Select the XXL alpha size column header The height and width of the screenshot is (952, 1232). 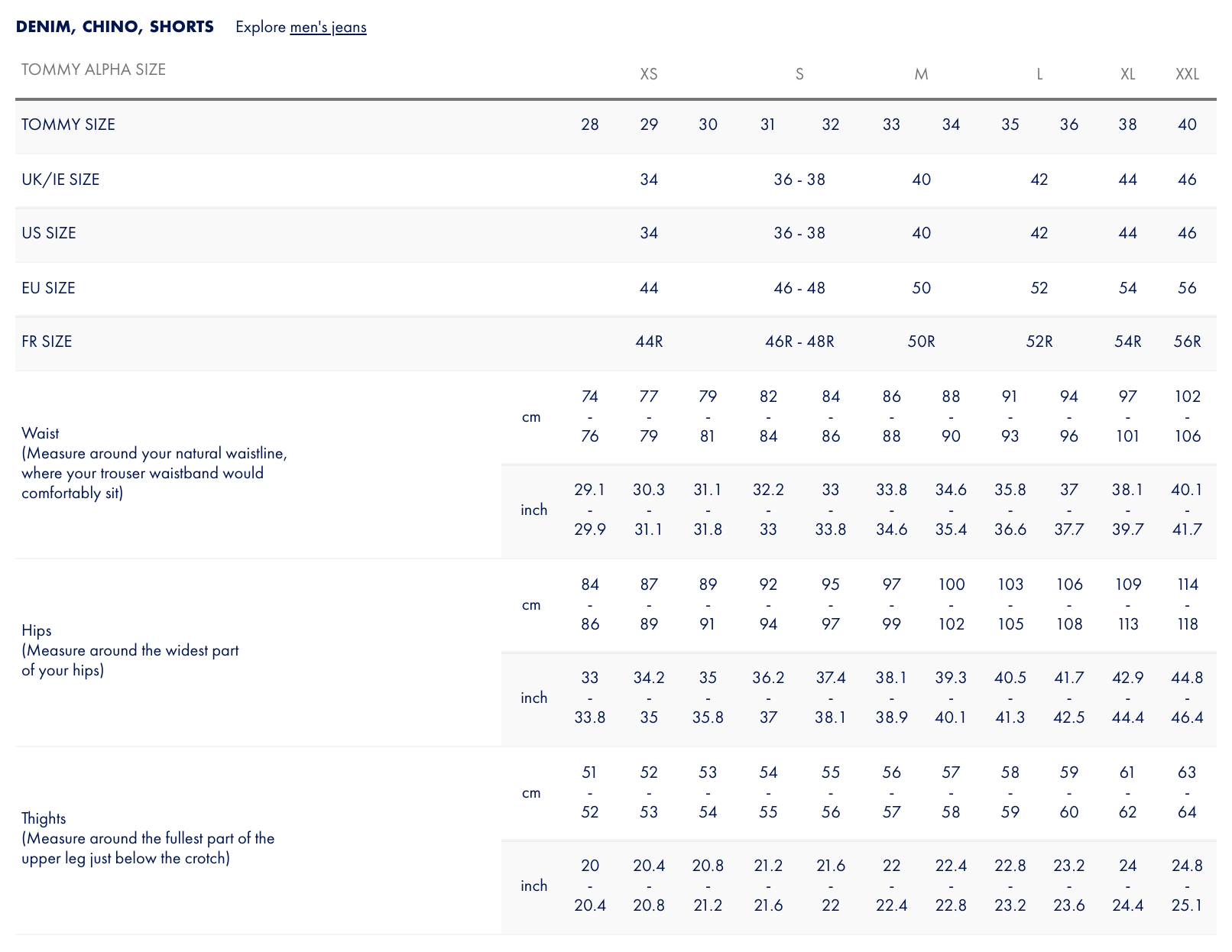[1187, 74]
